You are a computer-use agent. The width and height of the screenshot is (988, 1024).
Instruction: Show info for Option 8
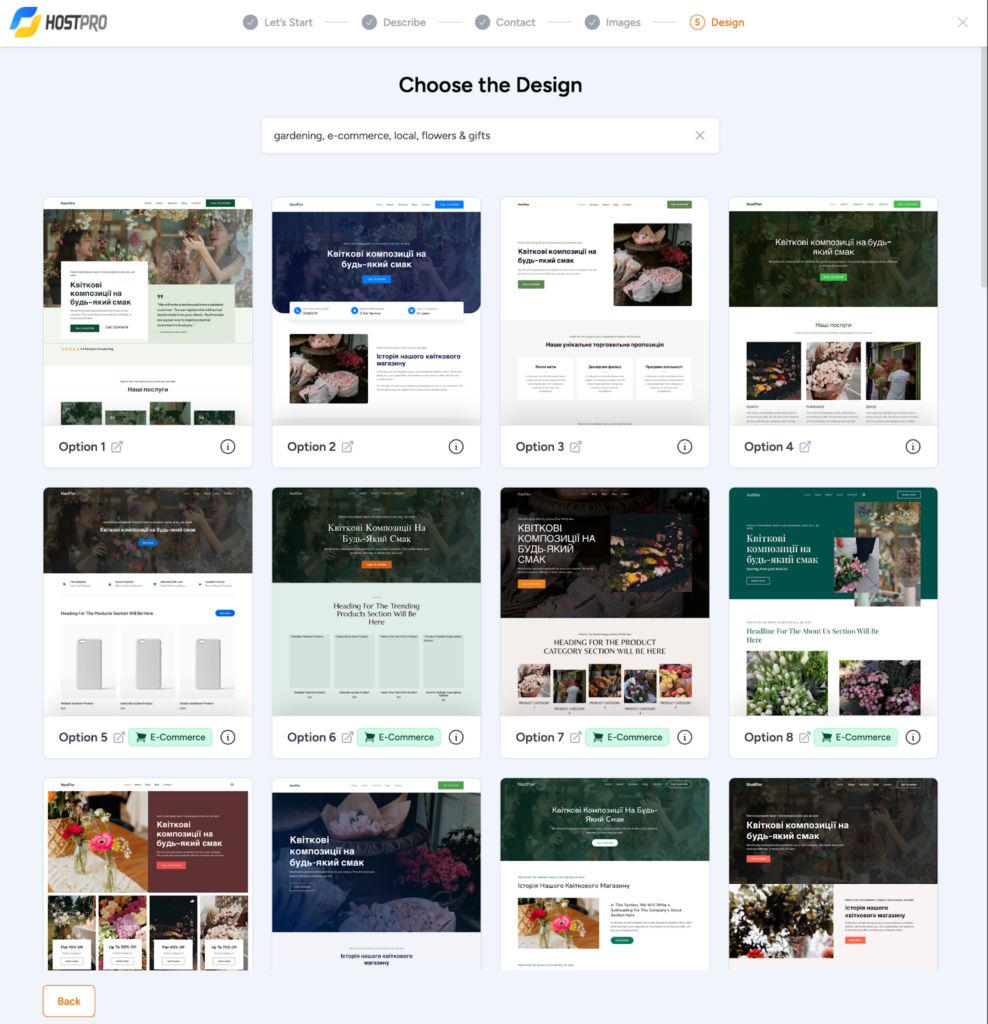tap(913, 737)
